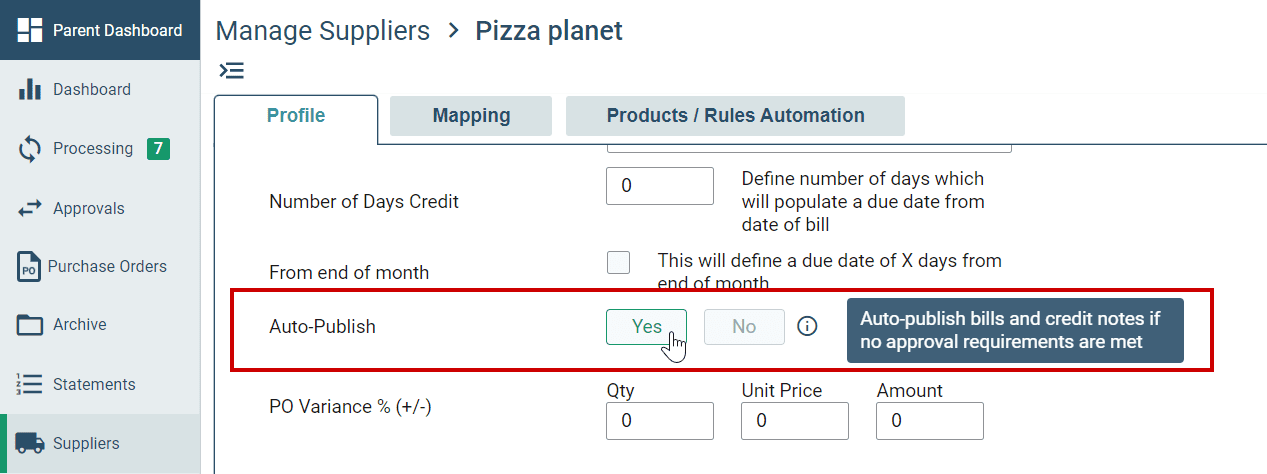
Task: Select the Approvals arrows icon
Action: pos(30,208)
